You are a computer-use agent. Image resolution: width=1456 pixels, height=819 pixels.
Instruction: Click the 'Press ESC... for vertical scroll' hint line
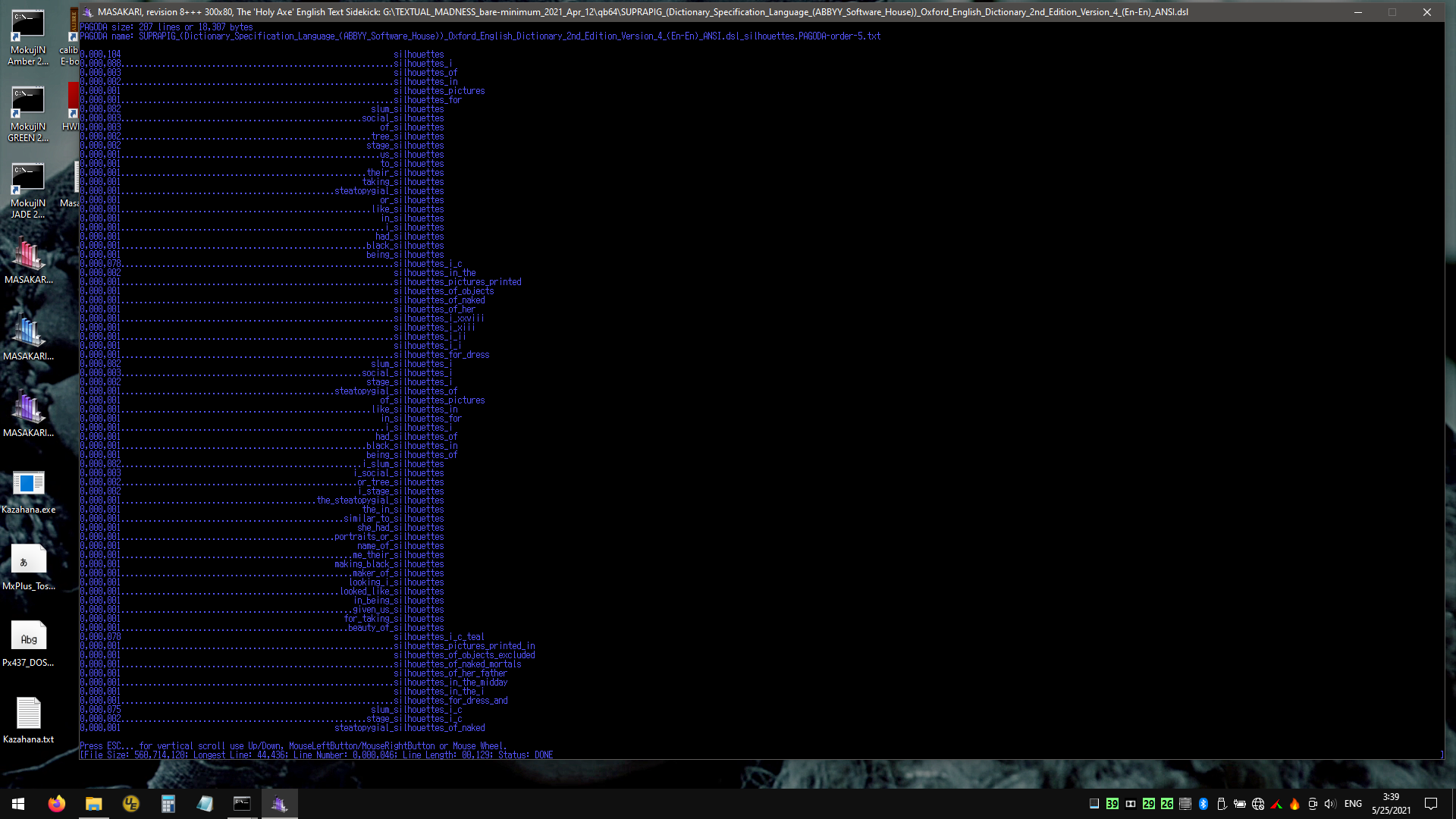coord(293,745)
